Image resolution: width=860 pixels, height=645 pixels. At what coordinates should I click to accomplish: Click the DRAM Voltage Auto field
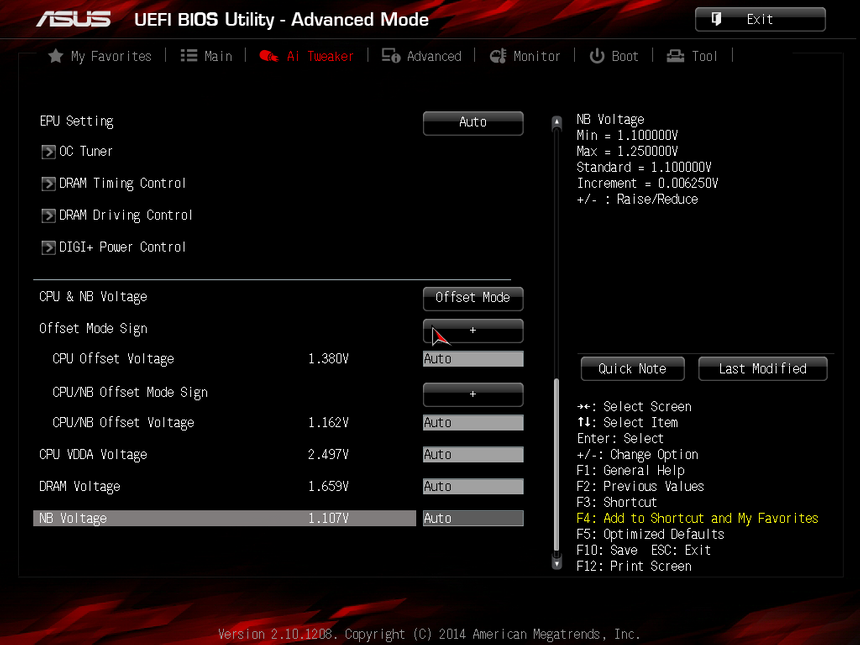[x=473, y=486]
